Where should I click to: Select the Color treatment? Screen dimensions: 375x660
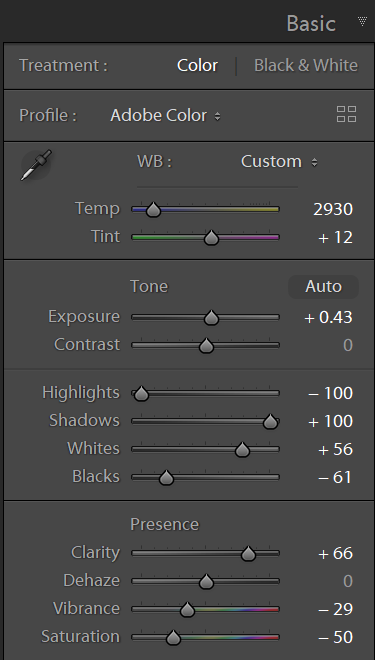(x=197, y=65)
